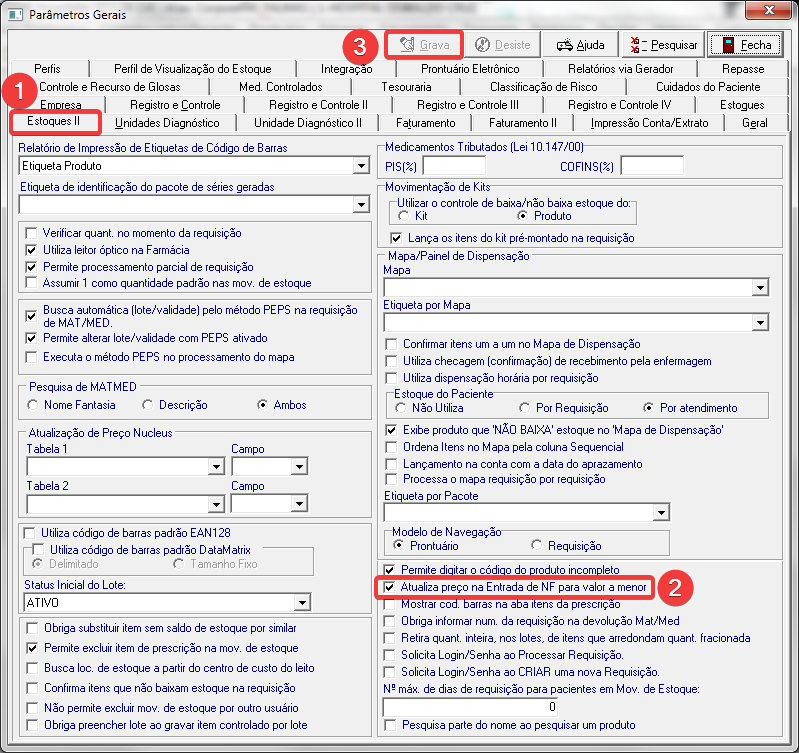
Task: Select Requisição navigation model
Action: 536,546
